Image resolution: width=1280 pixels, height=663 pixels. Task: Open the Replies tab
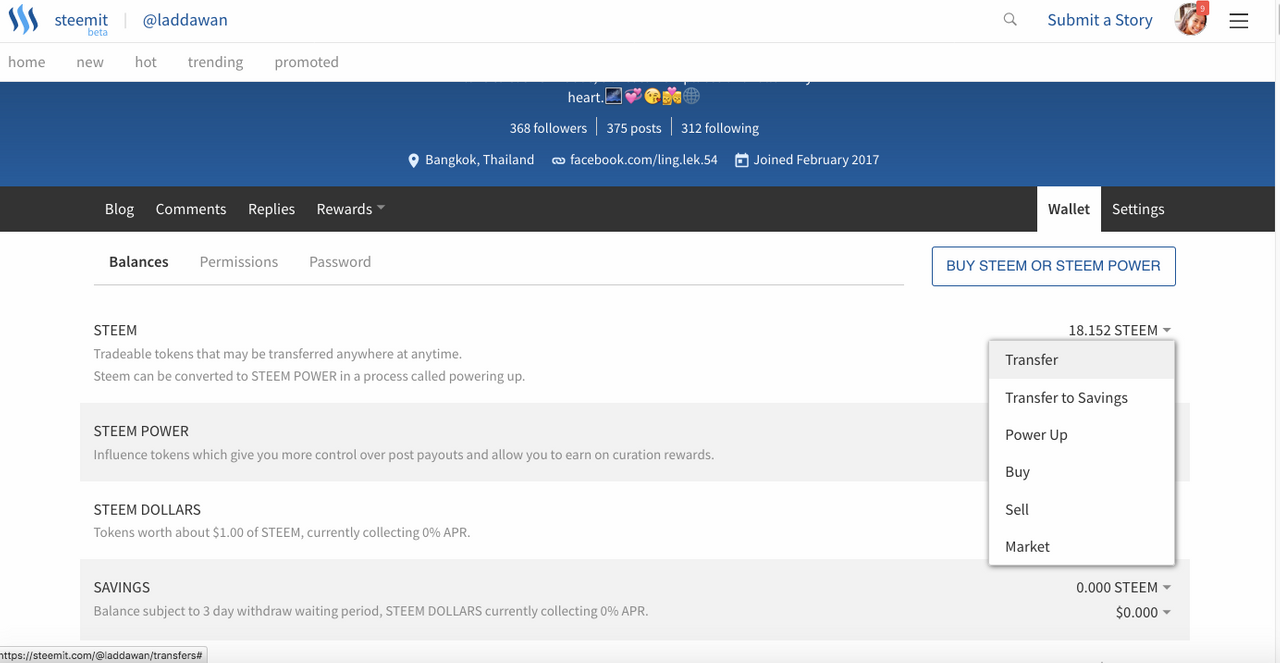tap(272, 209)
